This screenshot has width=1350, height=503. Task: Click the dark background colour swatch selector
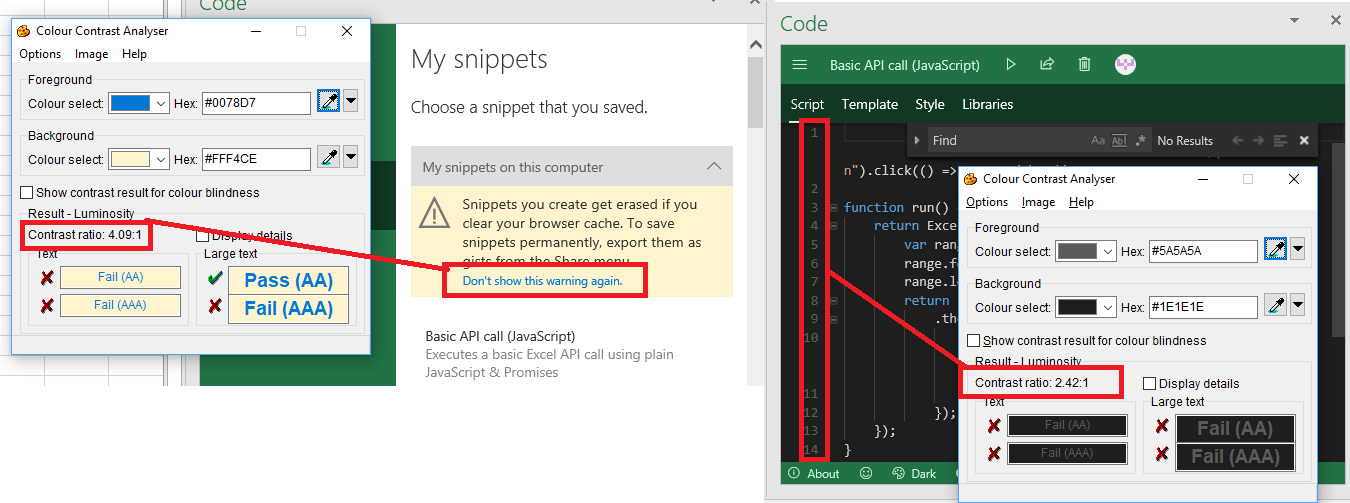[1085, 307]
